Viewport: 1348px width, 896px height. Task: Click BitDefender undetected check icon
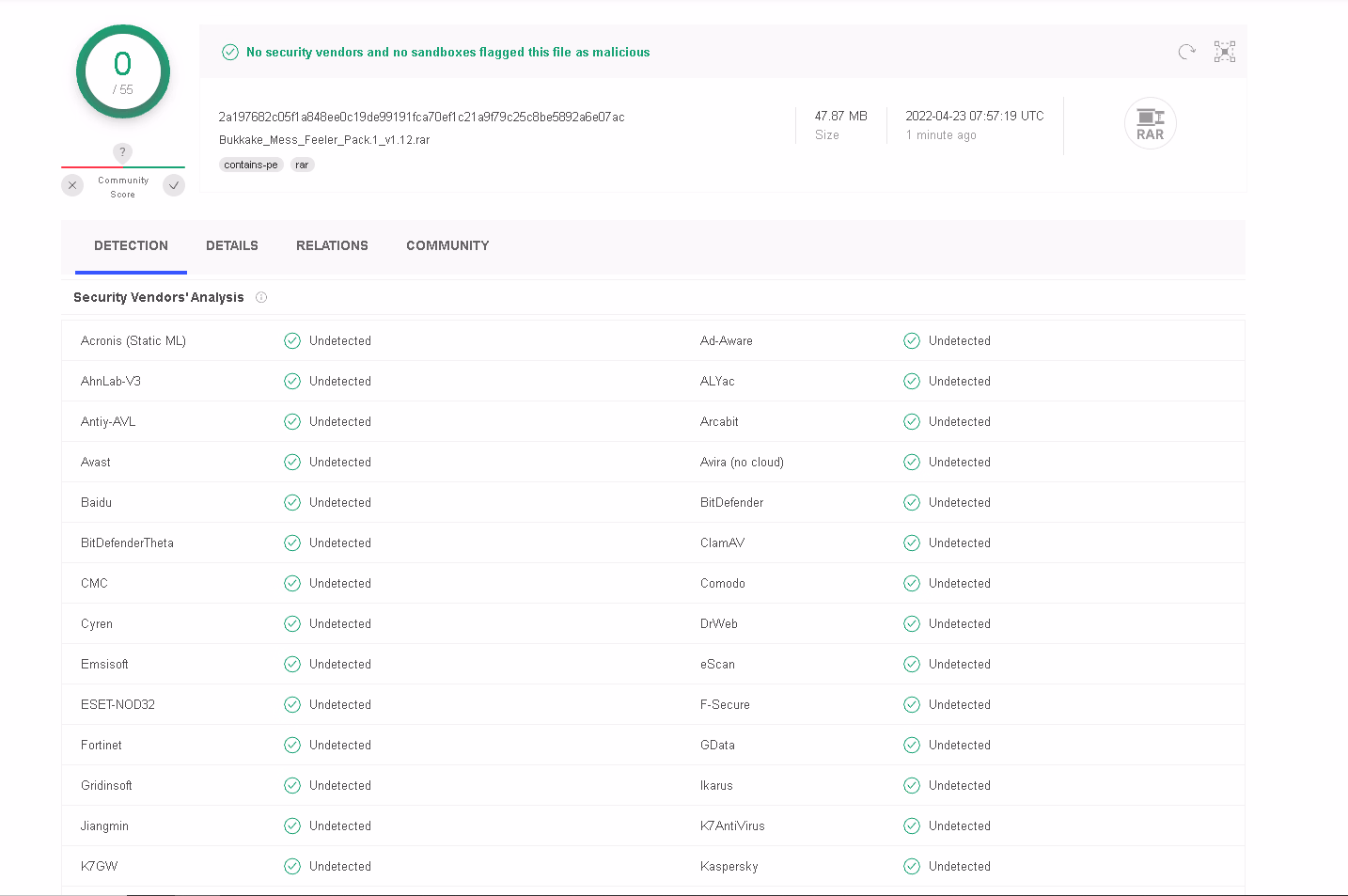tap(912, 502)
